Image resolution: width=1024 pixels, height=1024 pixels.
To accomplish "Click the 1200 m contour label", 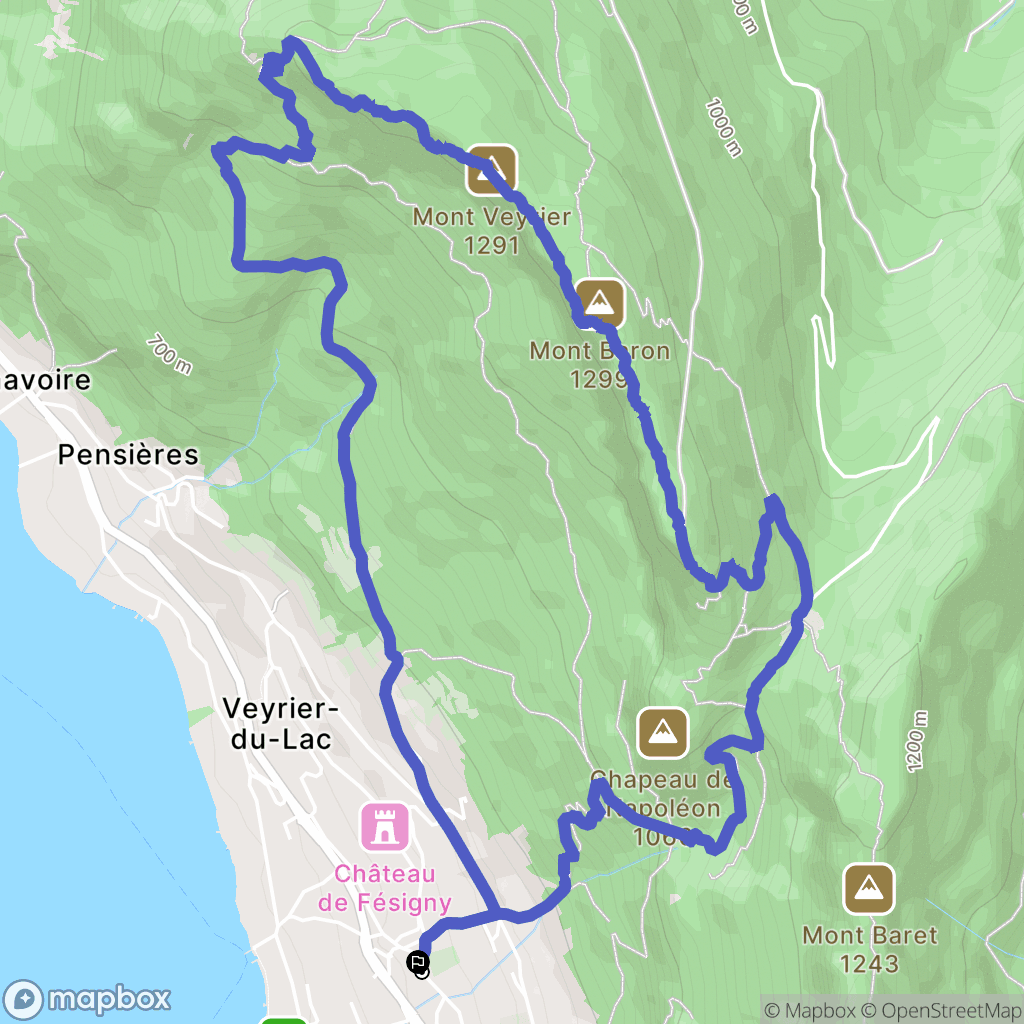I will [916, 741].
